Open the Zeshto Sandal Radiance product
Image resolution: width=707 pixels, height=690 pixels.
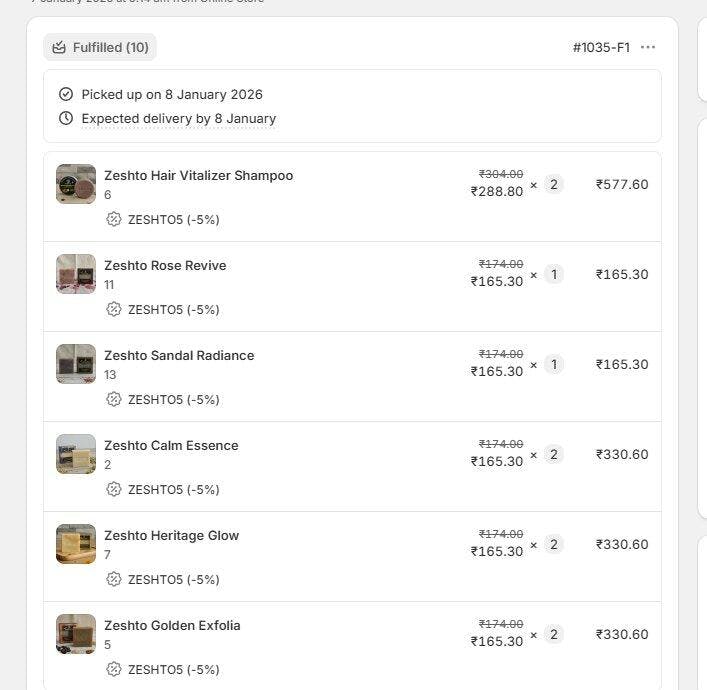pos(179,355)
